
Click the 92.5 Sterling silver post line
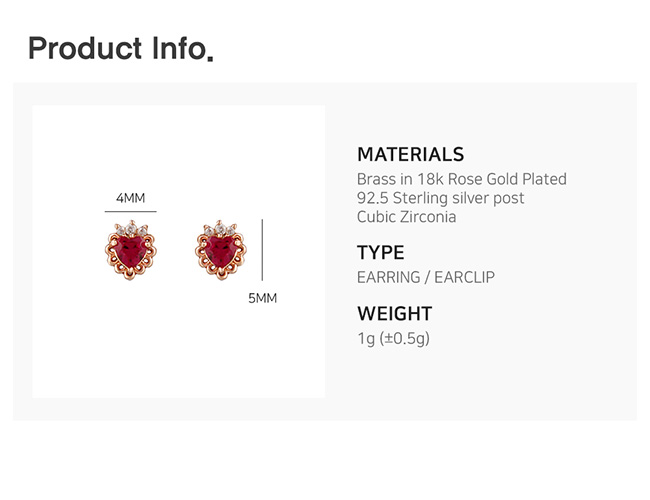point(440,198)
